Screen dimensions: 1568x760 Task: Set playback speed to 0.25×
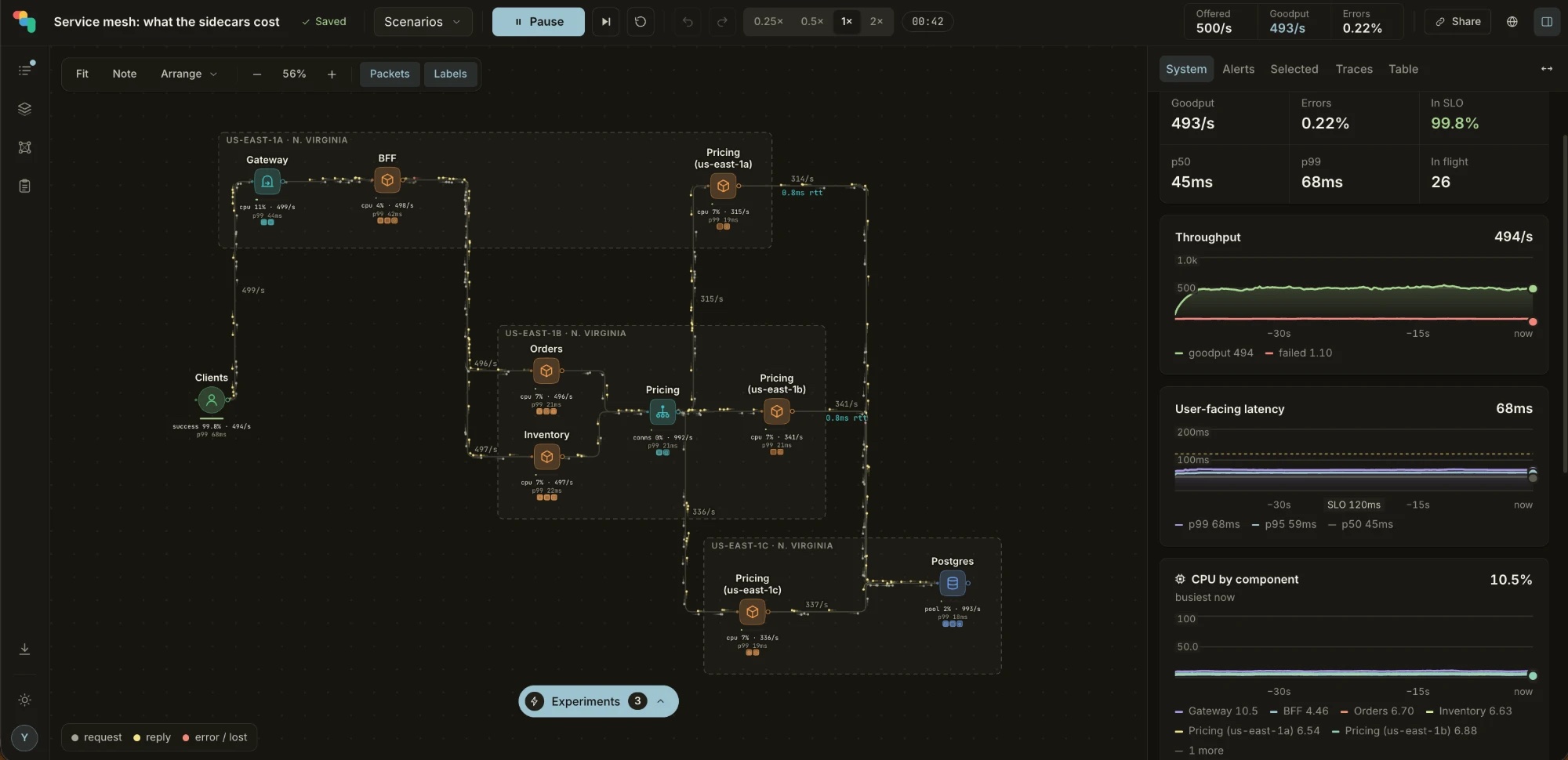pyautogui.click(x=768, y=22)
